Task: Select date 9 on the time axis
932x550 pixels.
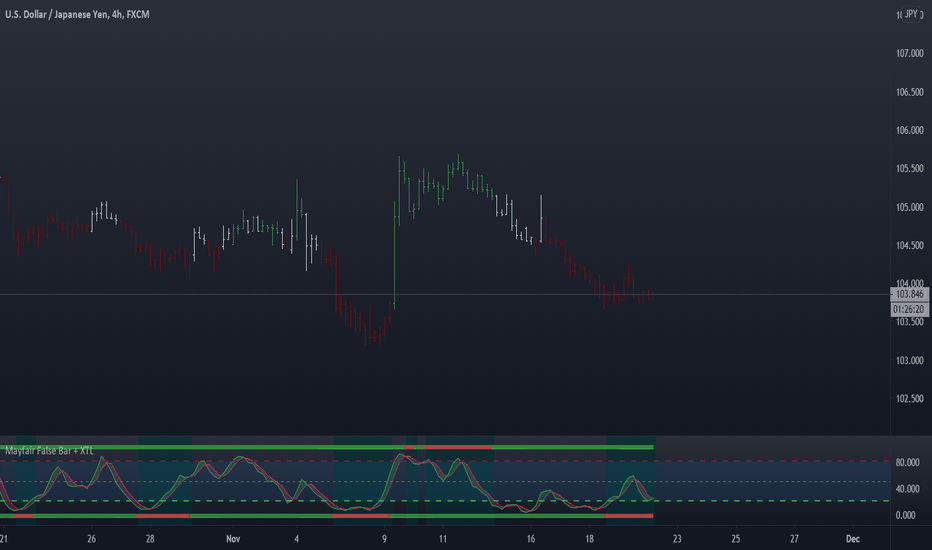Action: pyautogui.click(x=384, y=539)
